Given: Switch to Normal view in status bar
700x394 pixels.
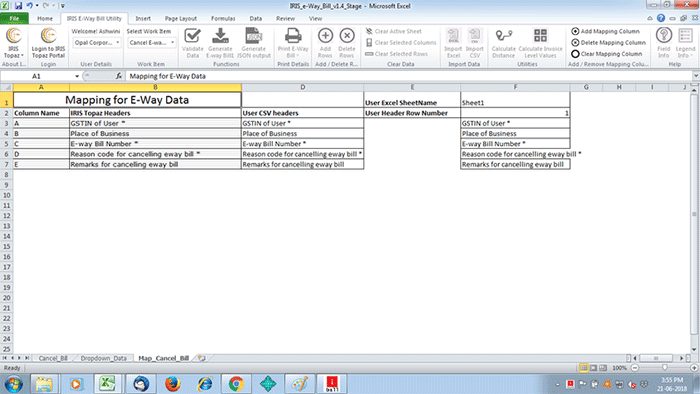Looking at the screenshot, I should point(583,368).
